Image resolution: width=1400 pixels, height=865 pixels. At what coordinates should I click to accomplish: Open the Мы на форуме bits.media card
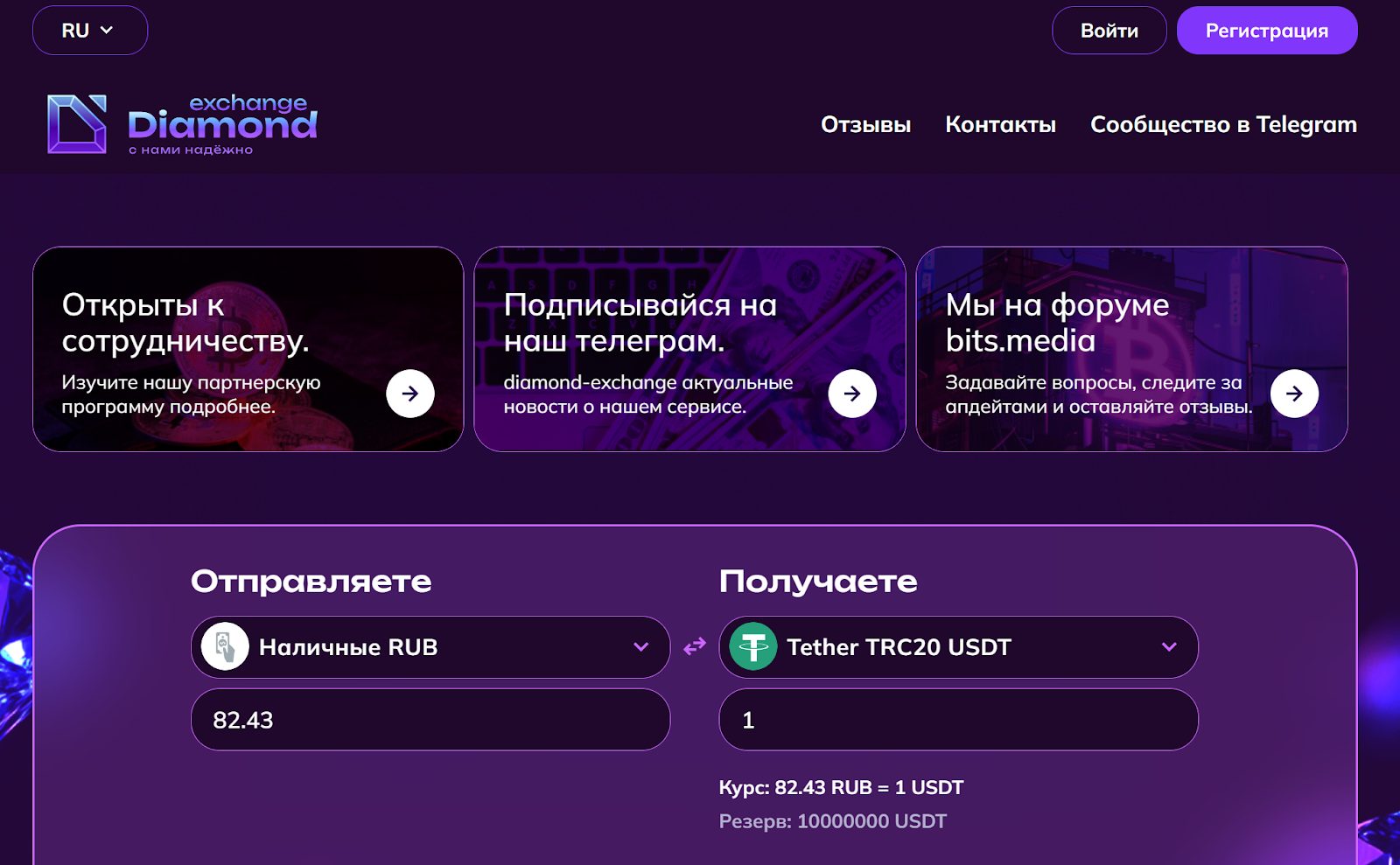[x=1131, y=349]
